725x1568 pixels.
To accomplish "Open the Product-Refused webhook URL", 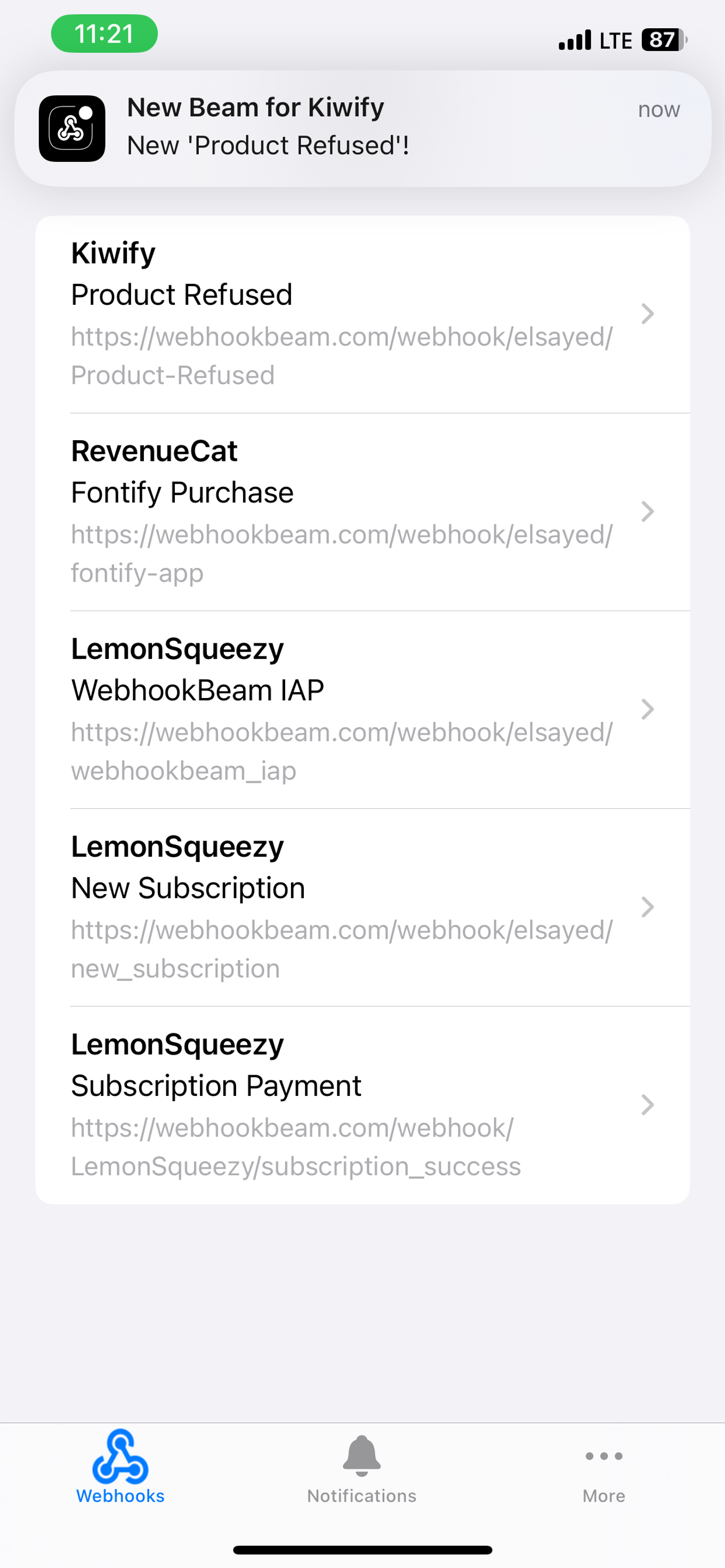I will click(x=341, y=355).
